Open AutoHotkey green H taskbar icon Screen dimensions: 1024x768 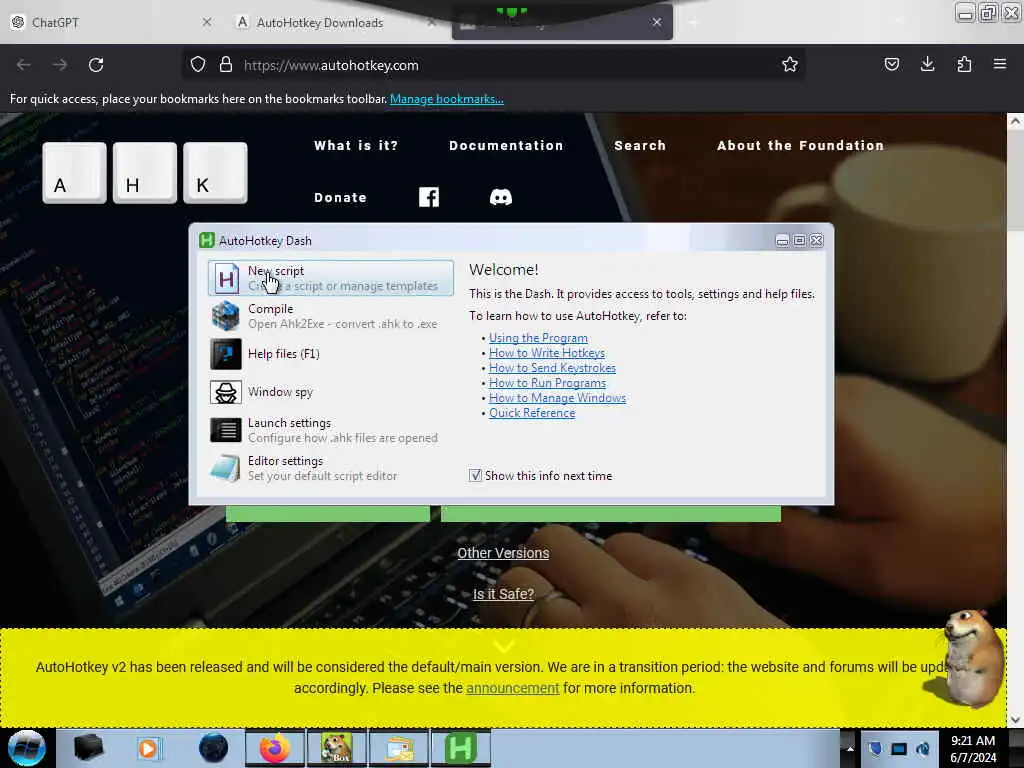(x=461, y=748)
